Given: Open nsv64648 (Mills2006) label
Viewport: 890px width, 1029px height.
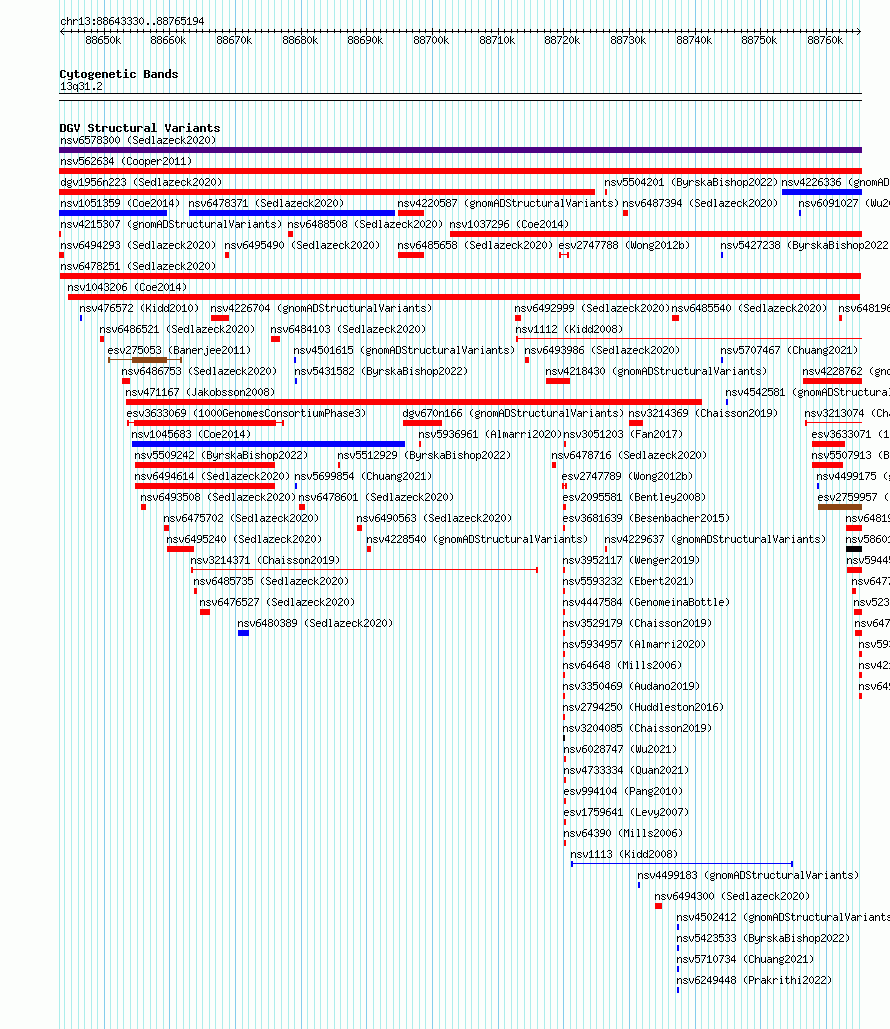Looking at the screenshot, I should (x=622, y=665).
